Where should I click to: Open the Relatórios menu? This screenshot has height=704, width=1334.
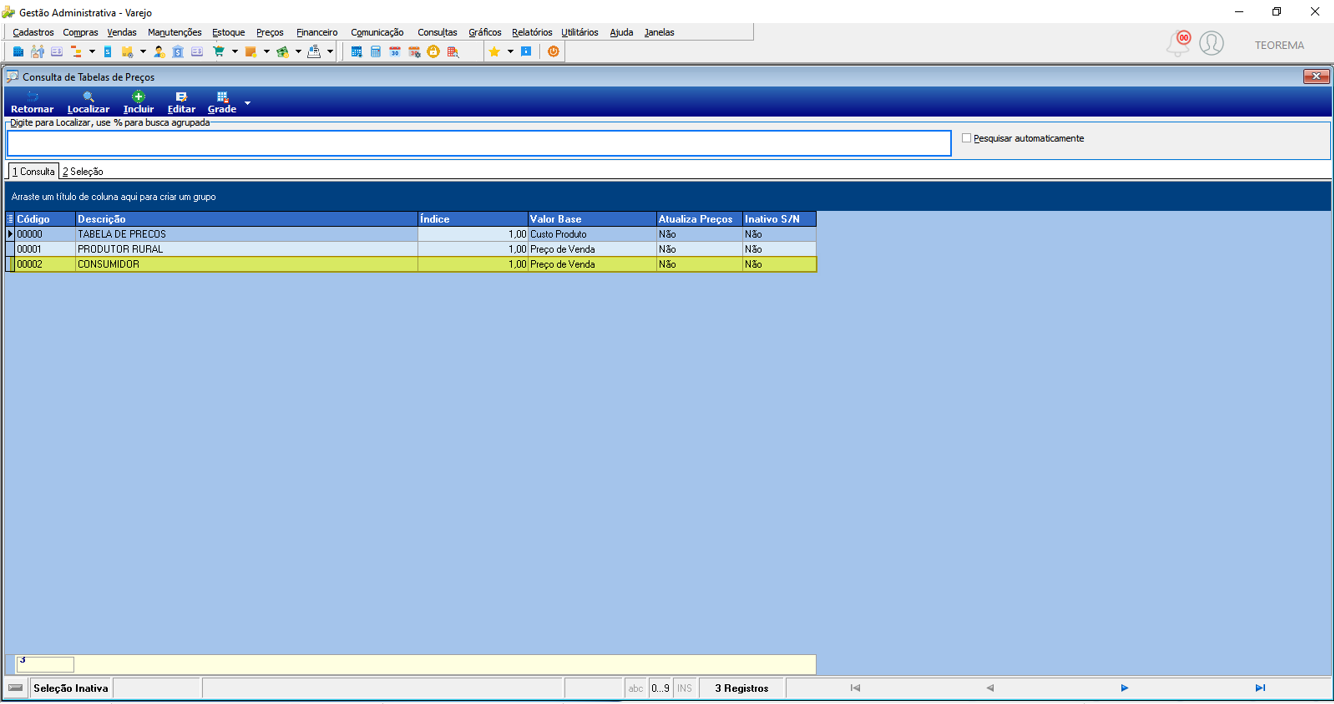(532, 32)
